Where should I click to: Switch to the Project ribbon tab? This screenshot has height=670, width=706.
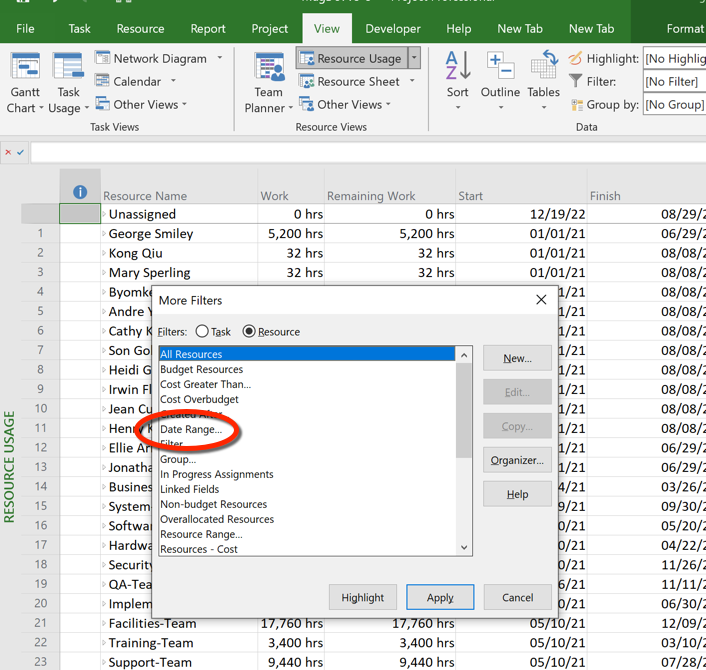[x=269, y=29]
